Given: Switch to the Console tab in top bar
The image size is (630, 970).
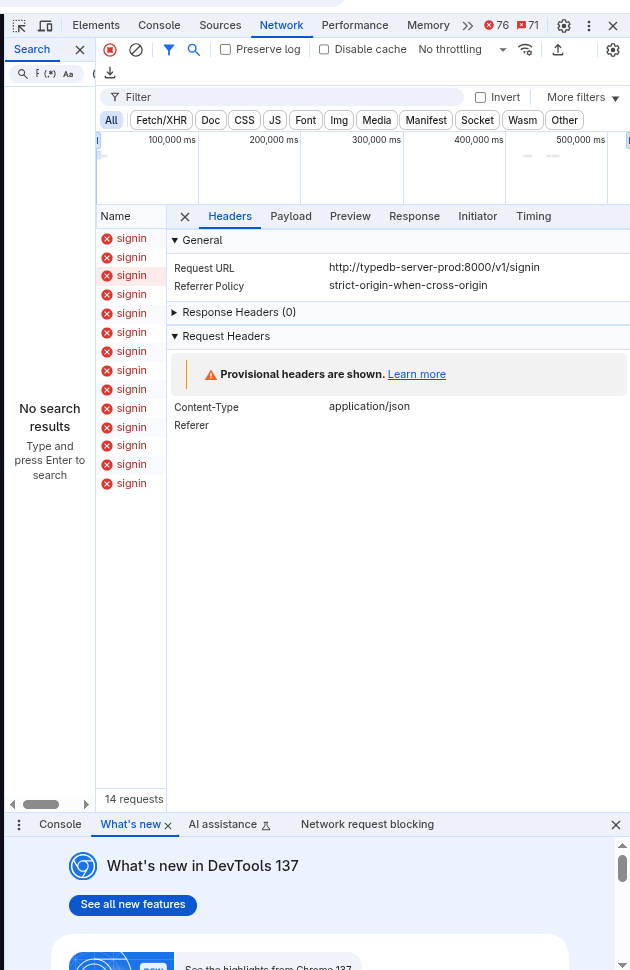Looking at the screenshot, I should tap(159, 25).
